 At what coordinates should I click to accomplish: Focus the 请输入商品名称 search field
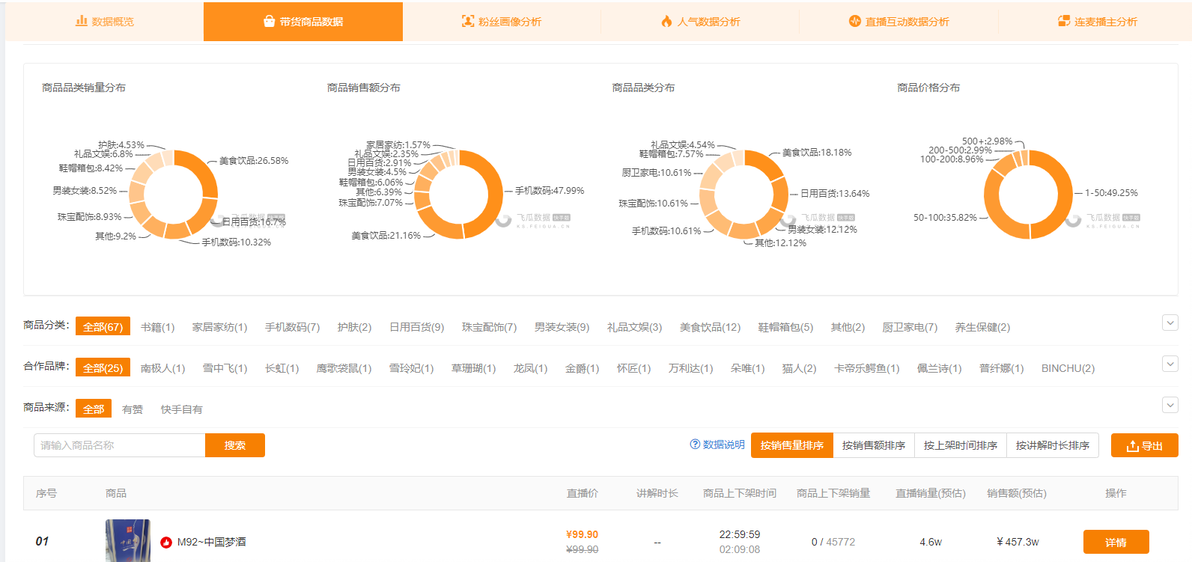(x=119, y=446)
